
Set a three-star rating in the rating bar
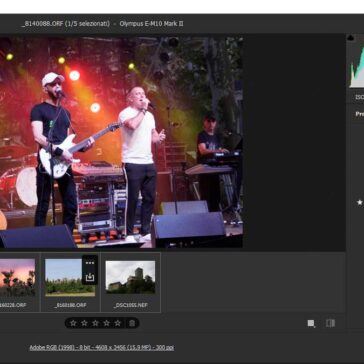click(x=95, y=323)
